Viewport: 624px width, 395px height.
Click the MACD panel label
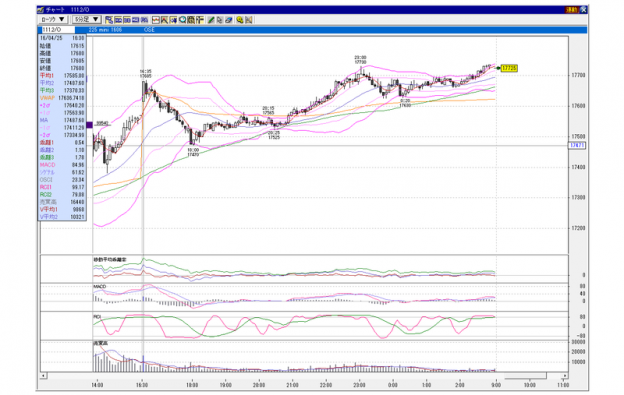100,286
